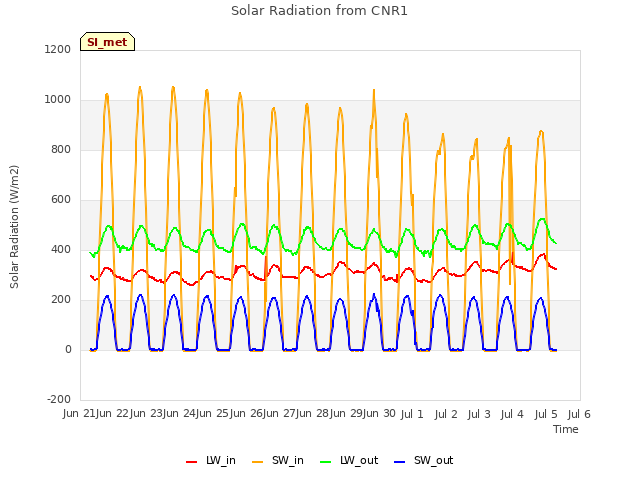This screenshot has height=480, width=640.
Task: Click the 0 y-axis tick label
Action: click(68, 349)
